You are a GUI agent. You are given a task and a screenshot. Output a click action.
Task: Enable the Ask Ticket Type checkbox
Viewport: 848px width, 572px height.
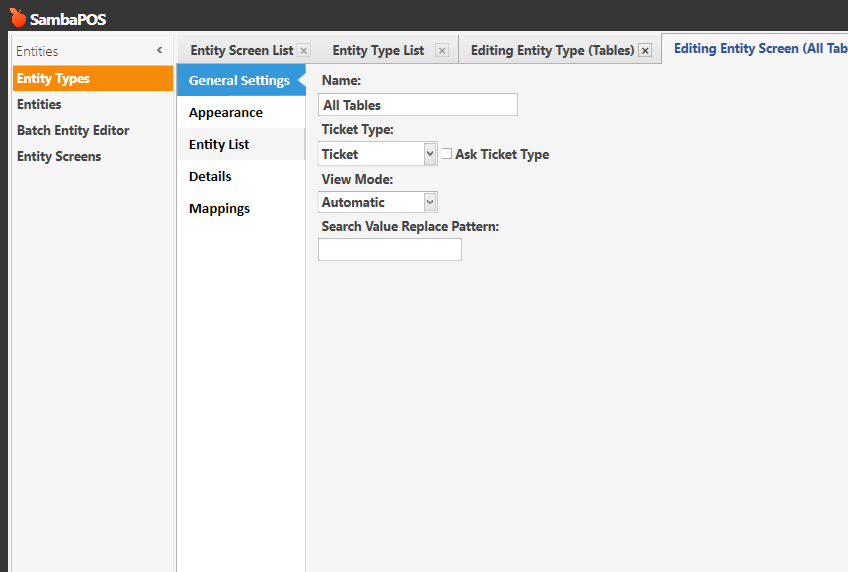coord(447,154)
